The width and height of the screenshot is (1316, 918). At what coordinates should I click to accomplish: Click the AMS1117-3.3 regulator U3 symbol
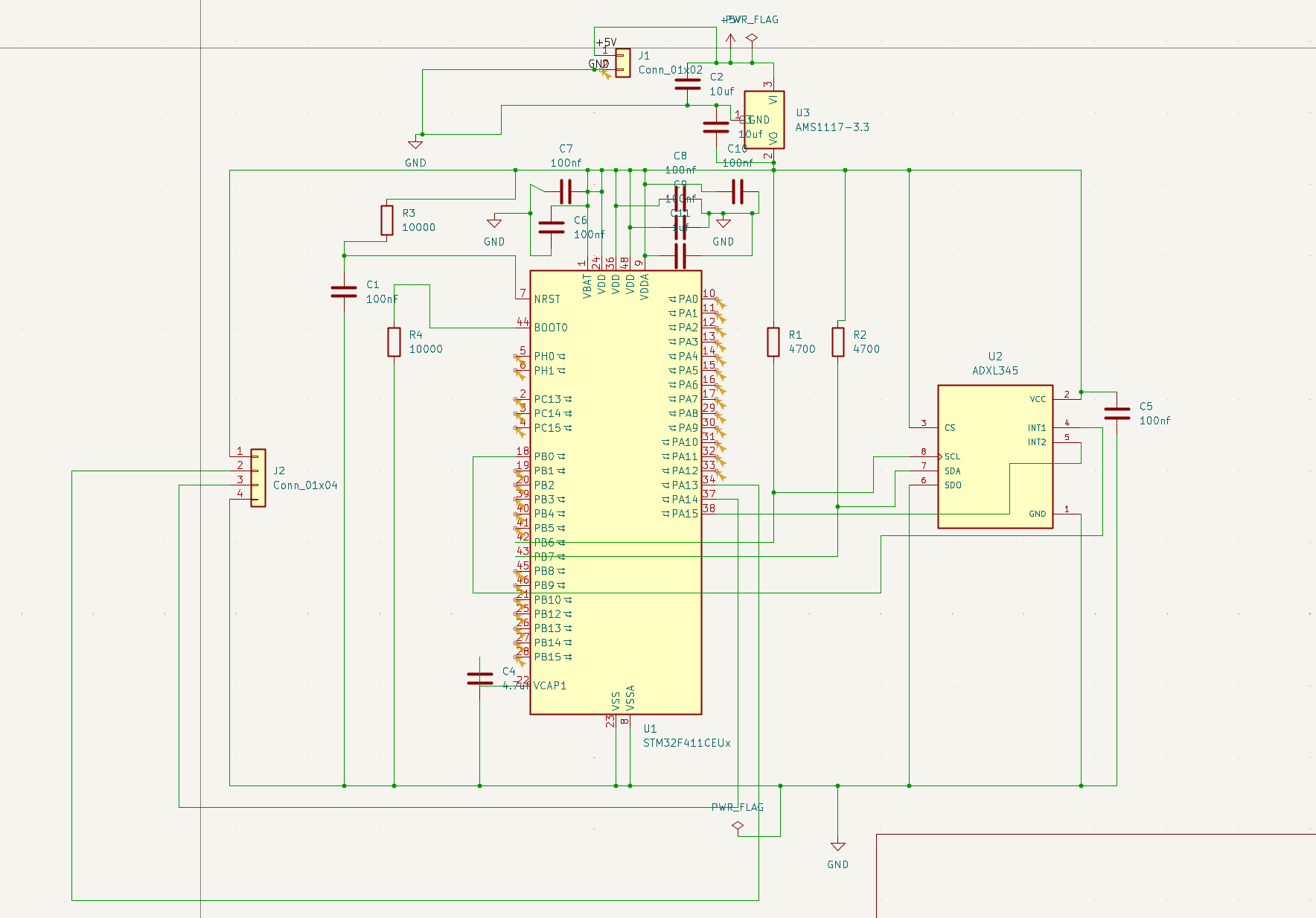tap(764, 120)
